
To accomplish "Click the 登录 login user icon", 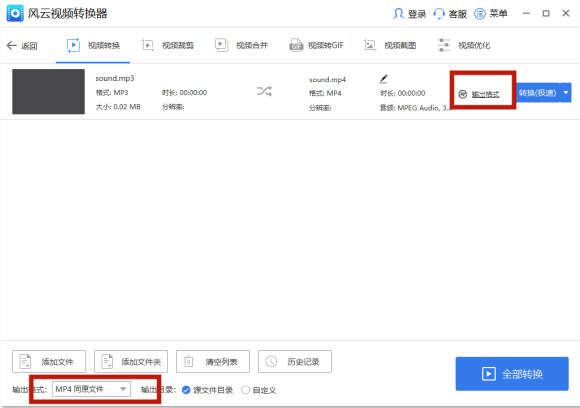I will [x=398, y=14].
